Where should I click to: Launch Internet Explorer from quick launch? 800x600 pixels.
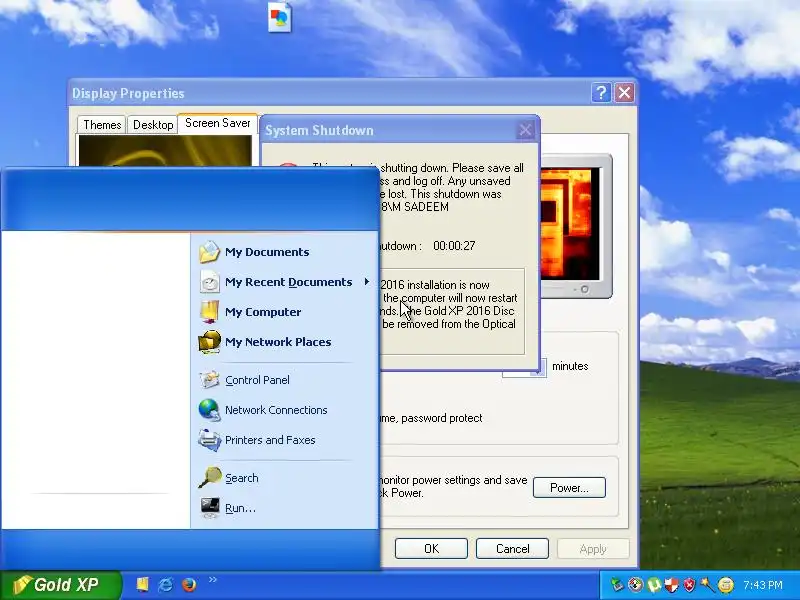coord(165,584)
